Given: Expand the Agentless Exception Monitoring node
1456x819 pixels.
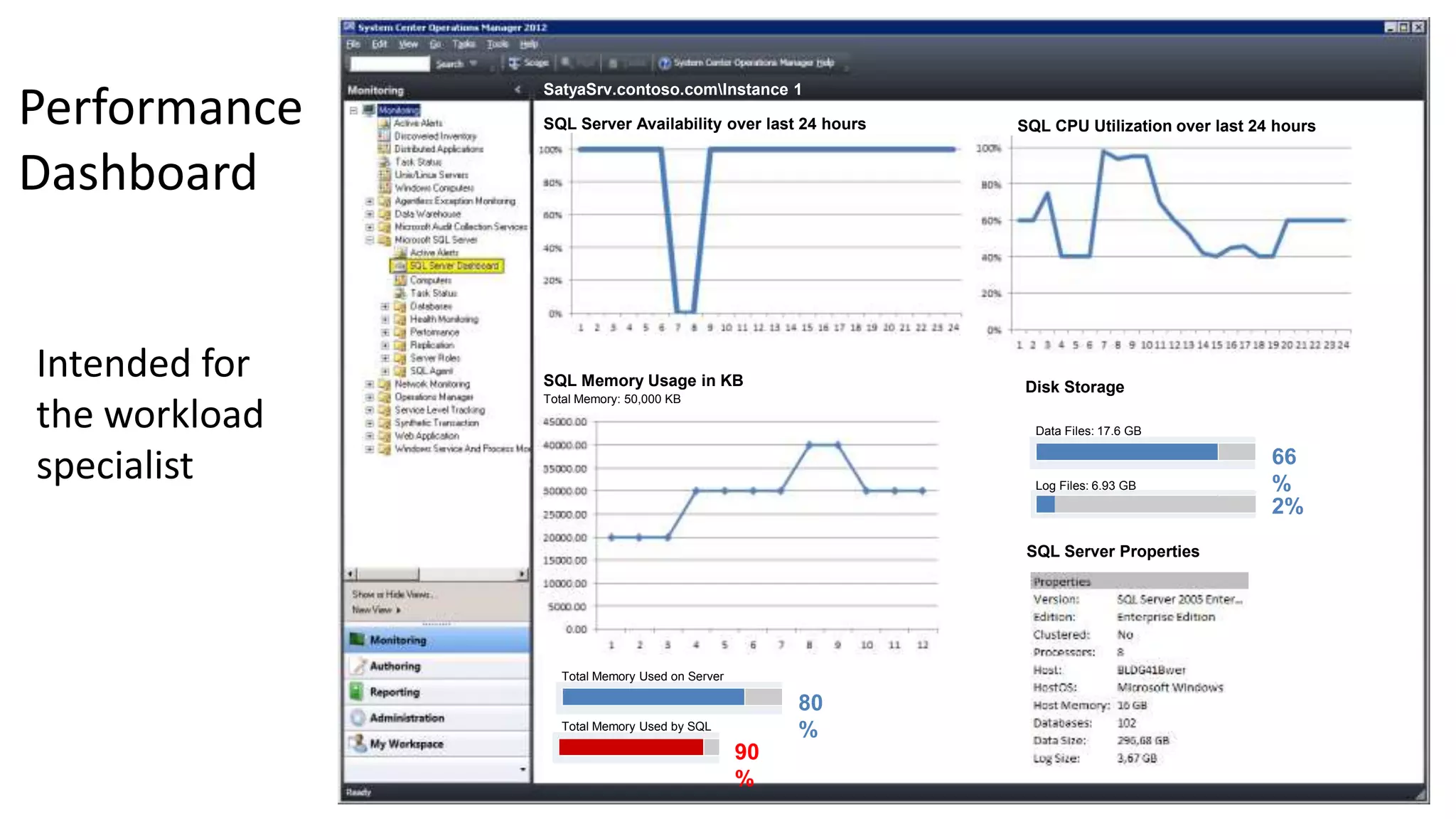Looking at the screenshot, I should pos(369,201).
